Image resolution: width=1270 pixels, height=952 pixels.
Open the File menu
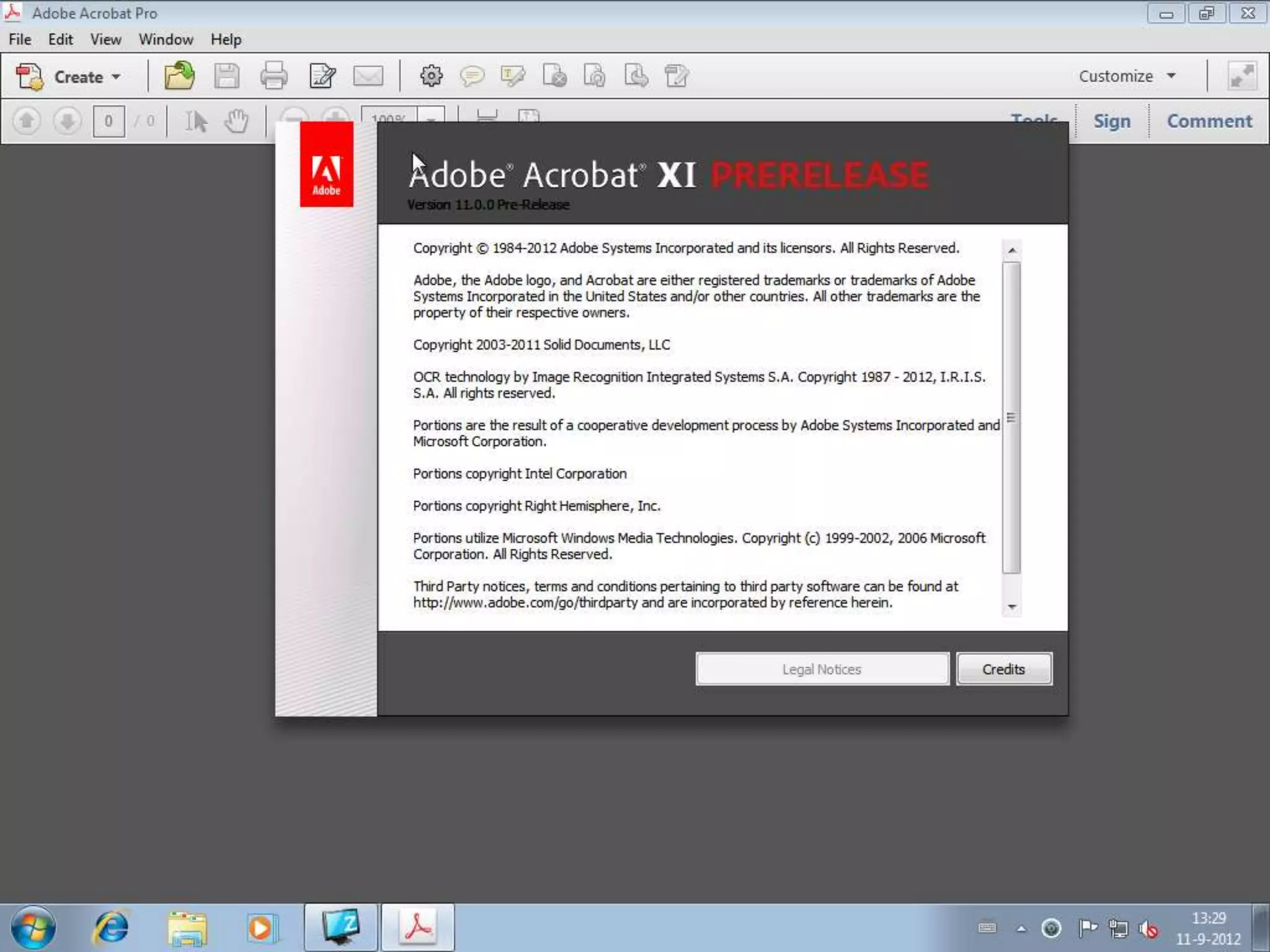click(20, 40)
